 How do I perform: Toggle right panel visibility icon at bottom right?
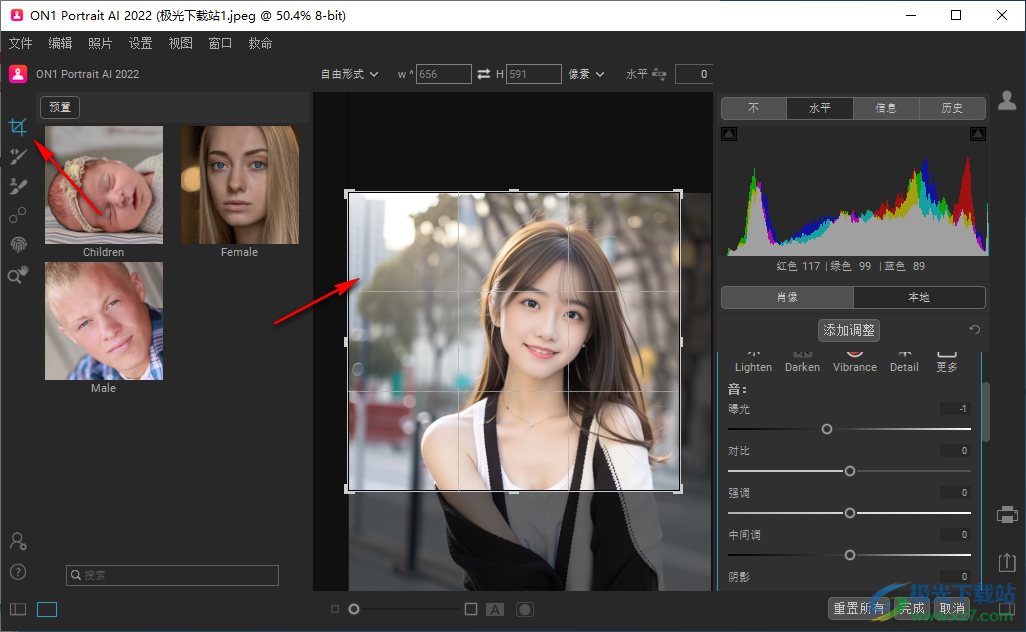(1008, 609)
